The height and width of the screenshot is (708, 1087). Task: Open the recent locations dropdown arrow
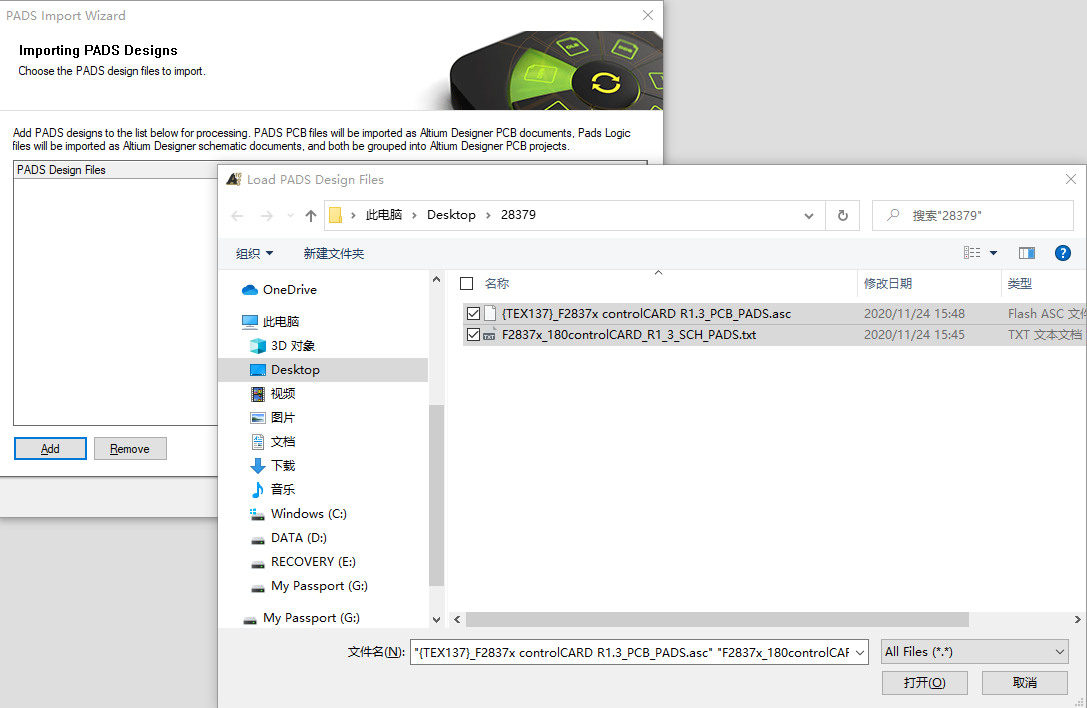pyautogui.click(x=290, y=216)
